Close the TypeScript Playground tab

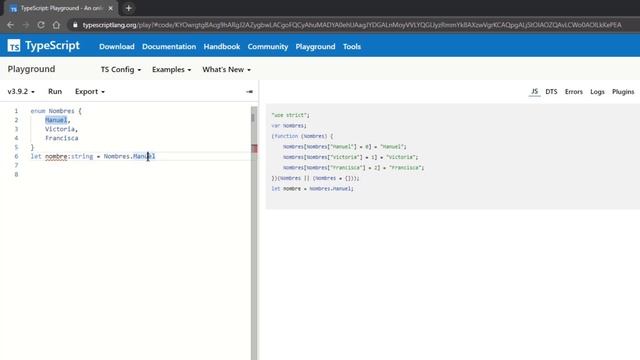pos(110,8)
